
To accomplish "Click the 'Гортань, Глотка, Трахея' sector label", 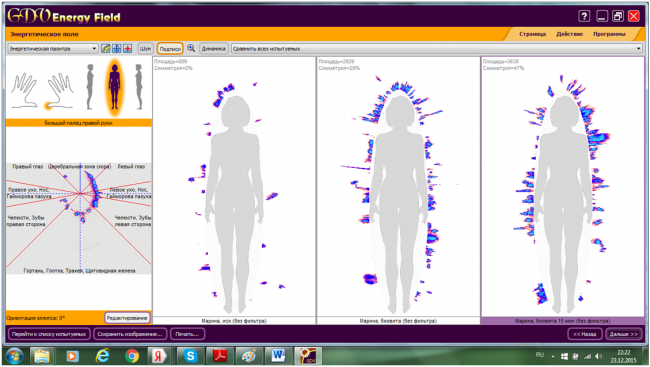I will tap(79, 270).
